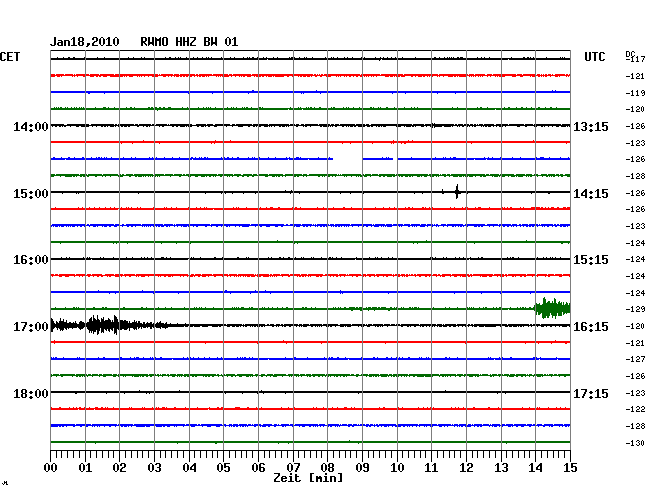Select the 18:00 CET time label

coord(31,393)
